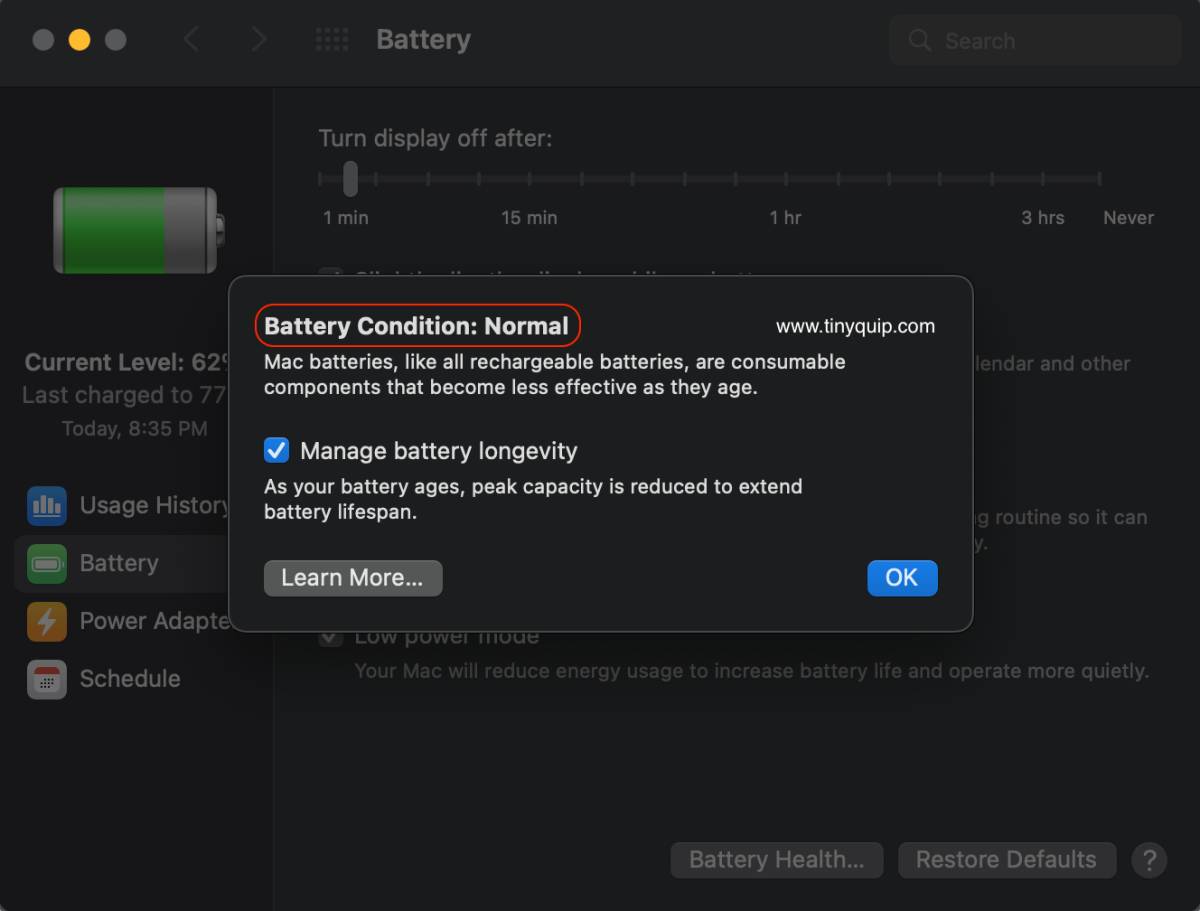
Task: Set display-off slider to Never
Action: pyautogui.click(x=1100, y=179)
